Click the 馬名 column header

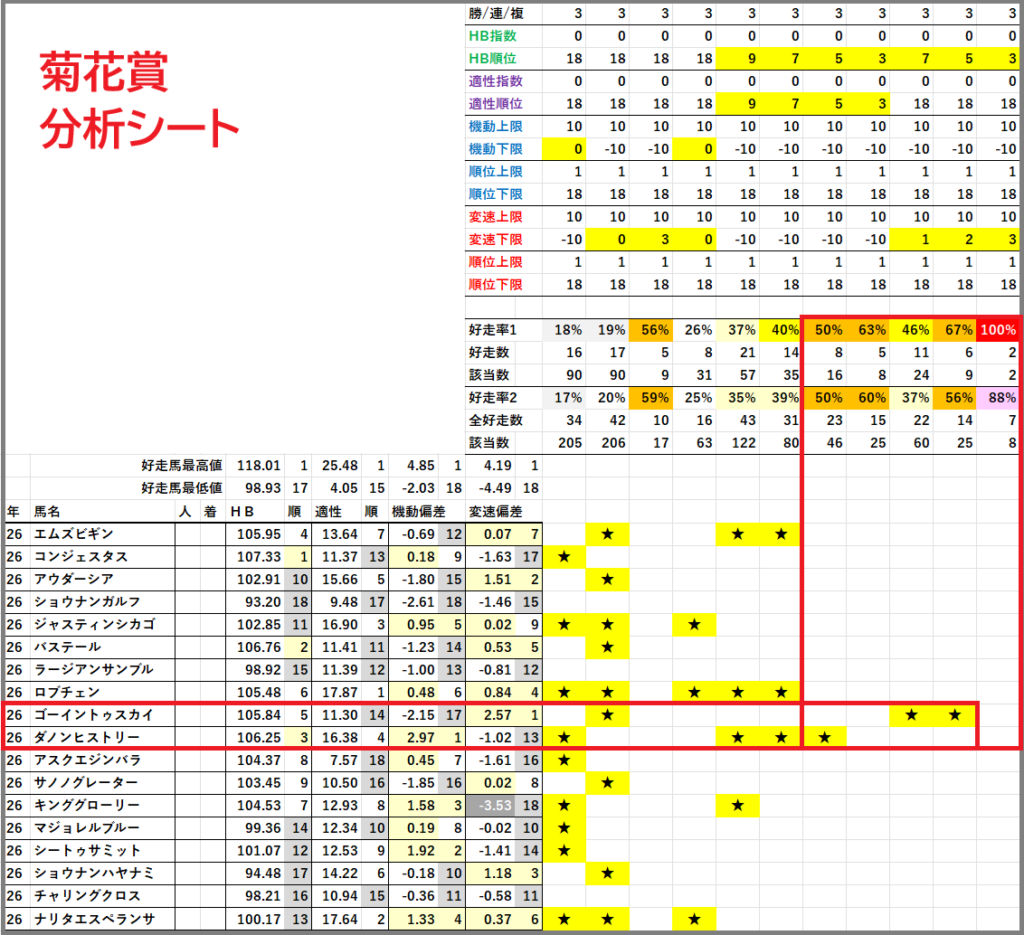click(47, 512)
